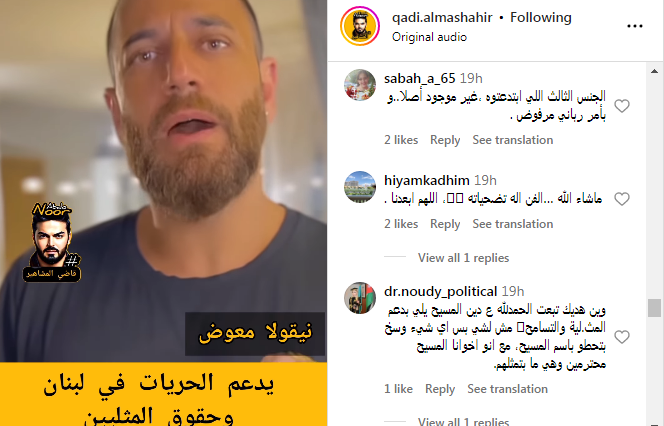Expand View all 1 replies under hiyamkadhim

coord(463,258)
